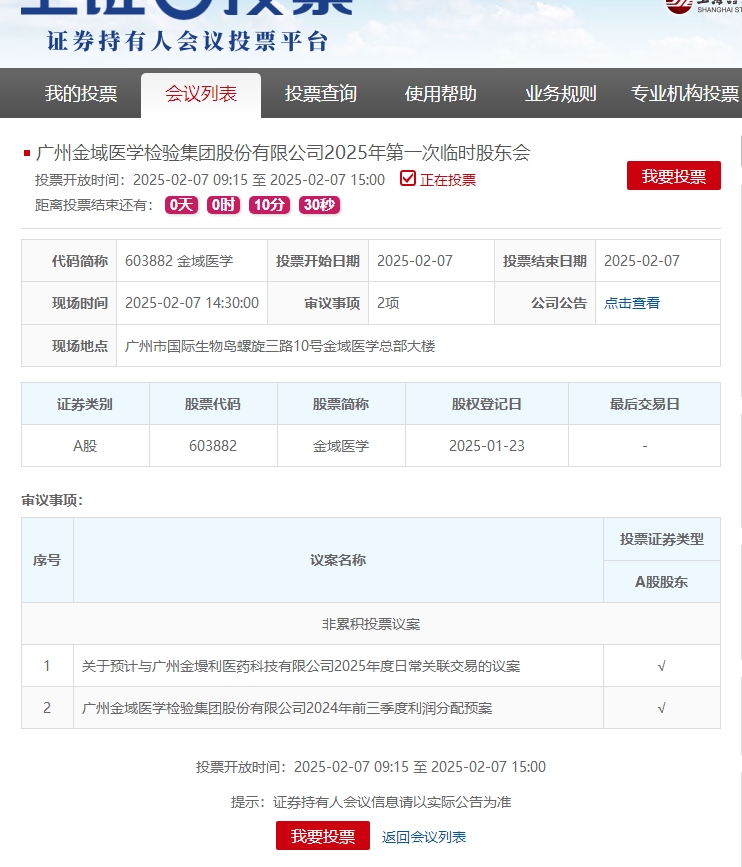Viewport: 742px width, 867px height.
Task: Click the bottom 我要投票 button
Action: pos(323,835)
